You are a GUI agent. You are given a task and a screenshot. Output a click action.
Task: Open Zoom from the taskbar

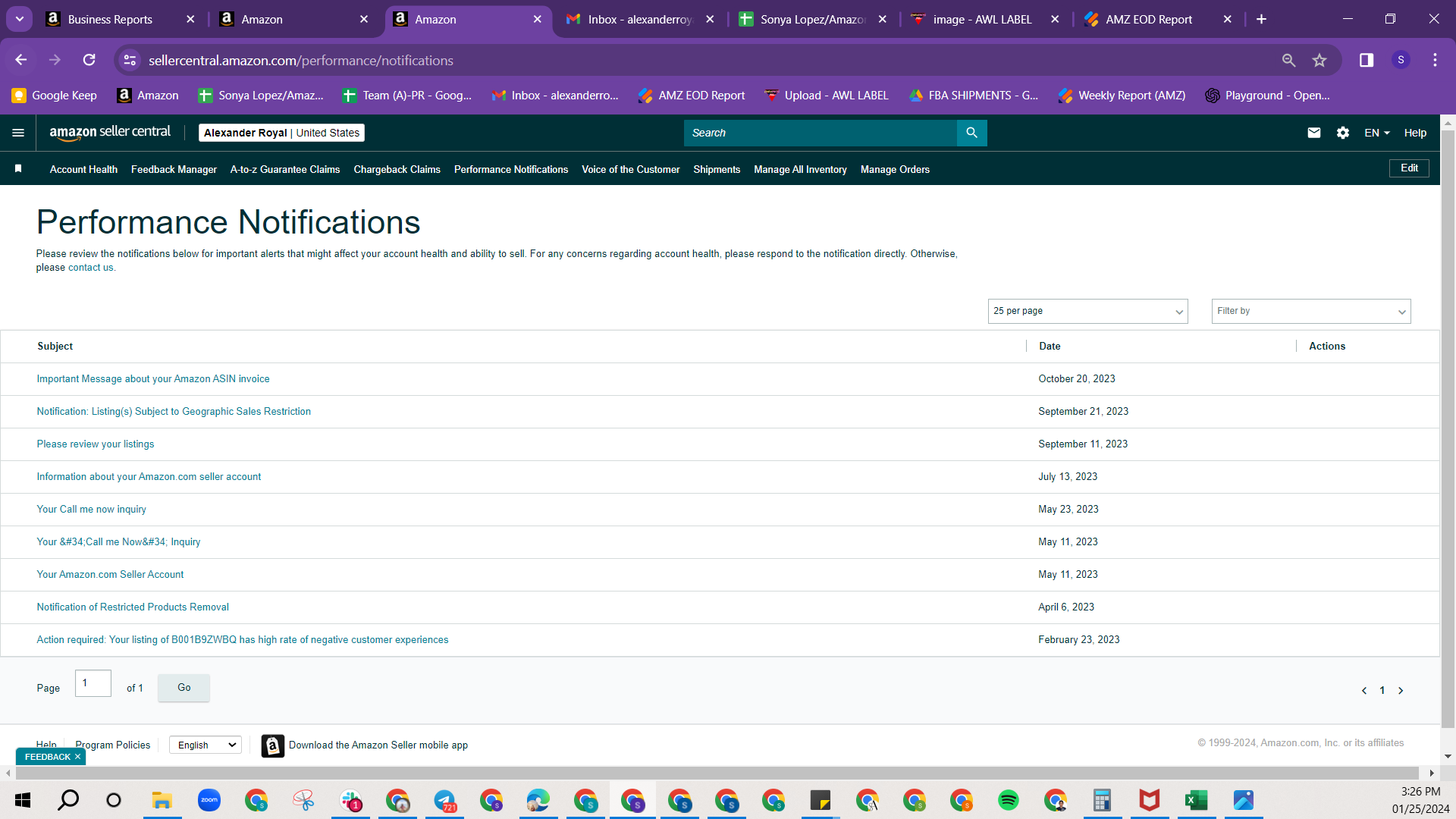coord(209,800)
